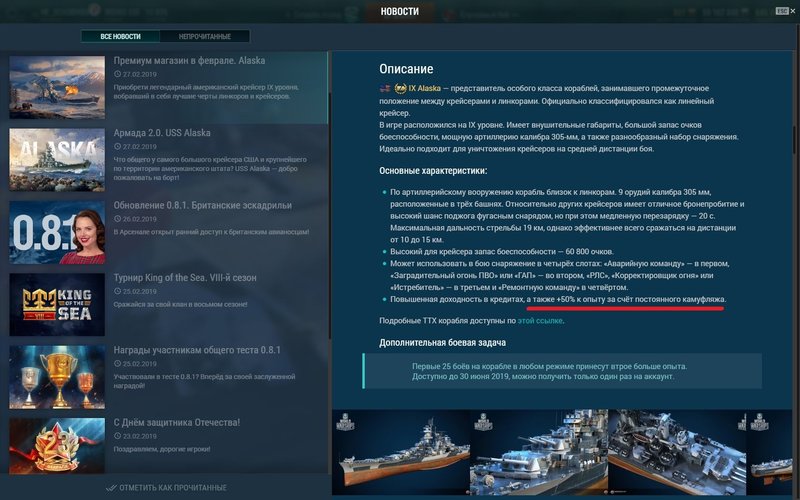Screen dimensions: 800x500
Task: Open the partly visible fourth gallery image
Action: pos(769,452)
